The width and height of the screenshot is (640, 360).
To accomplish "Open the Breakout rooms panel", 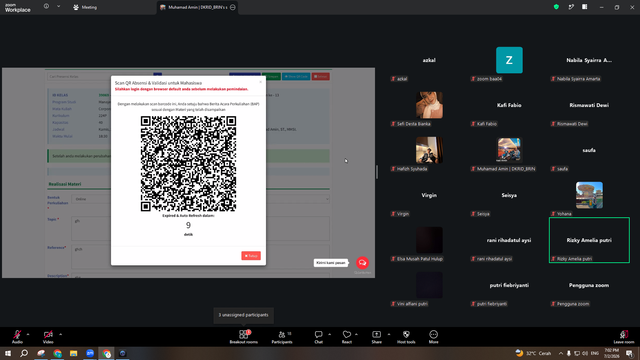I will tap(244, 337).
